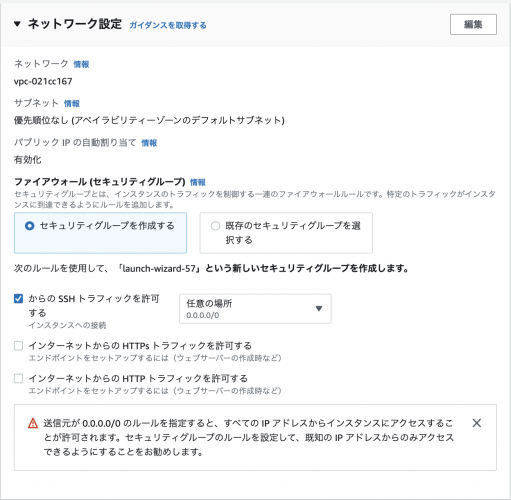
Task: Click the dropdown arrow on 任意の場所
Action: point(319,309)
